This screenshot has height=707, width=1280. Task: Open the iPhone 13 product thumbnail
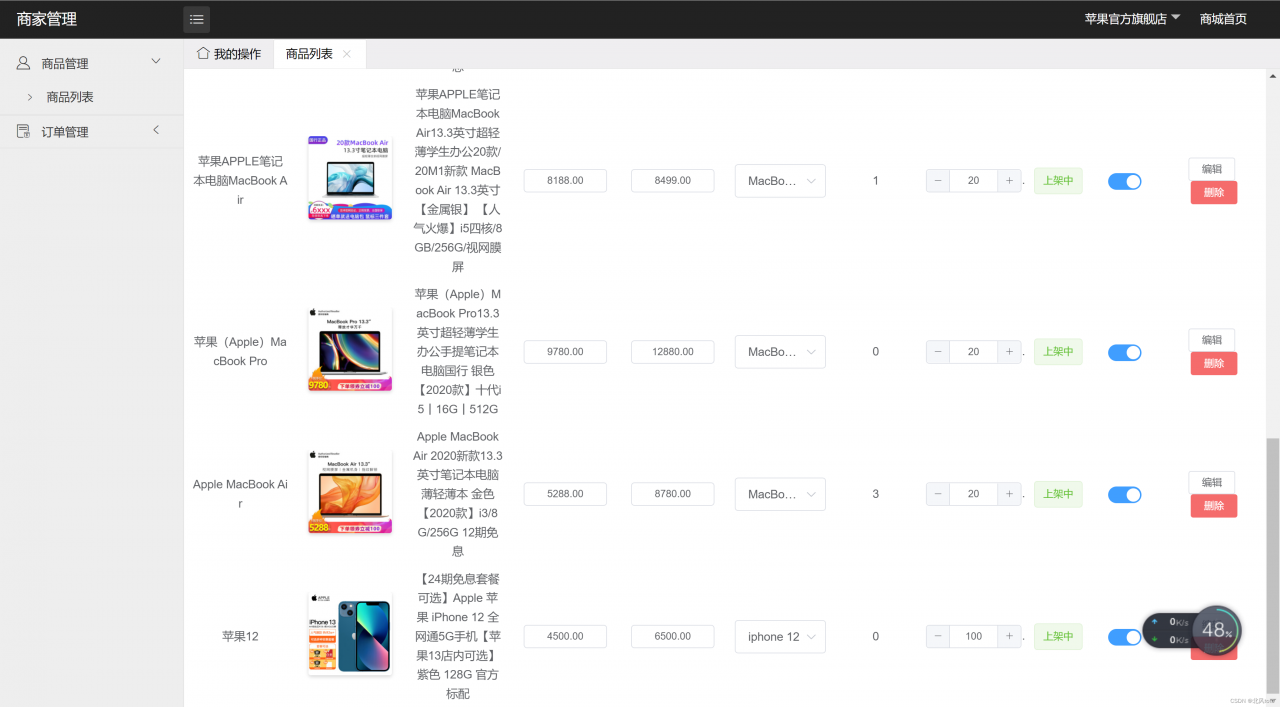(x=350, y=633)
